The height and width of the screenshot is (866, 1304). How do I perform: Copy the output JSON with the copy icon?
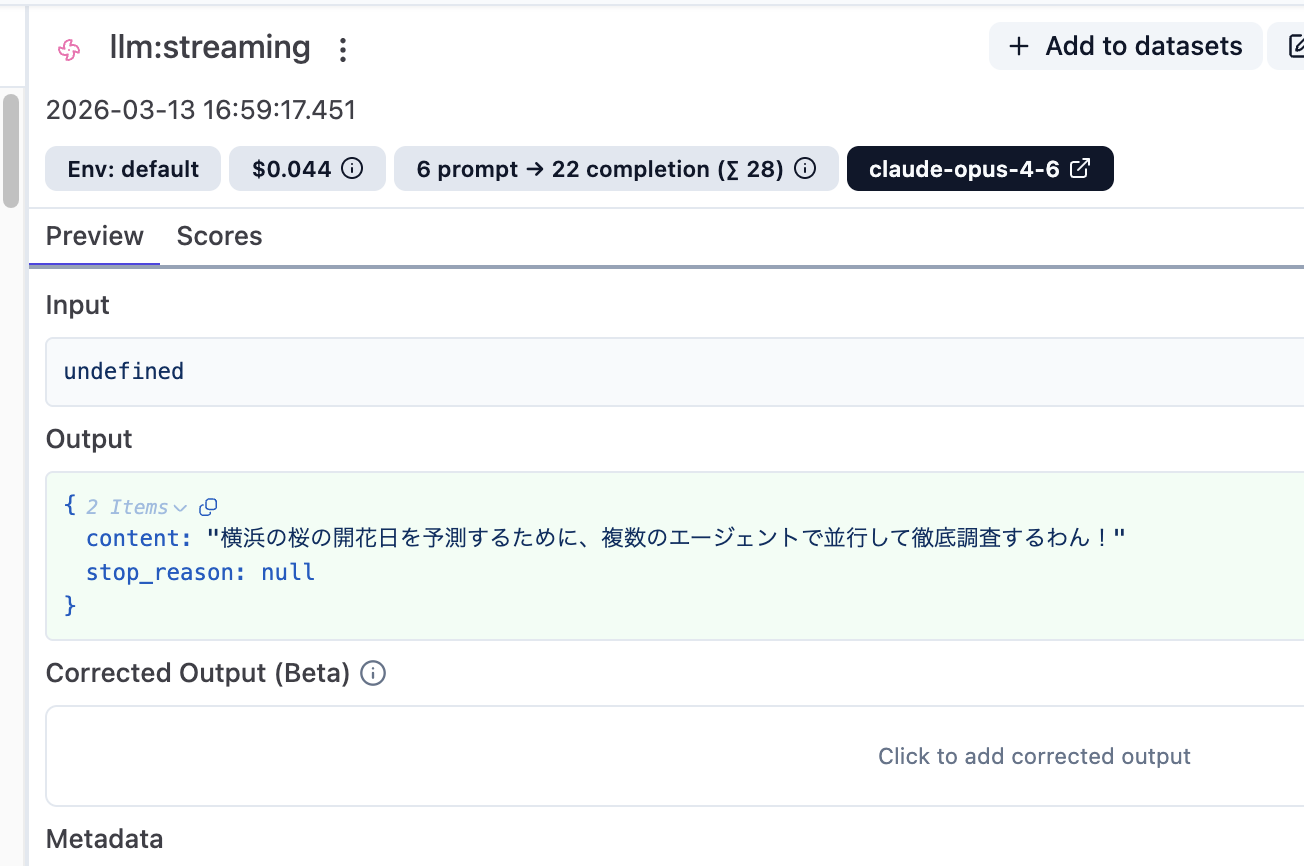point(208,507)
